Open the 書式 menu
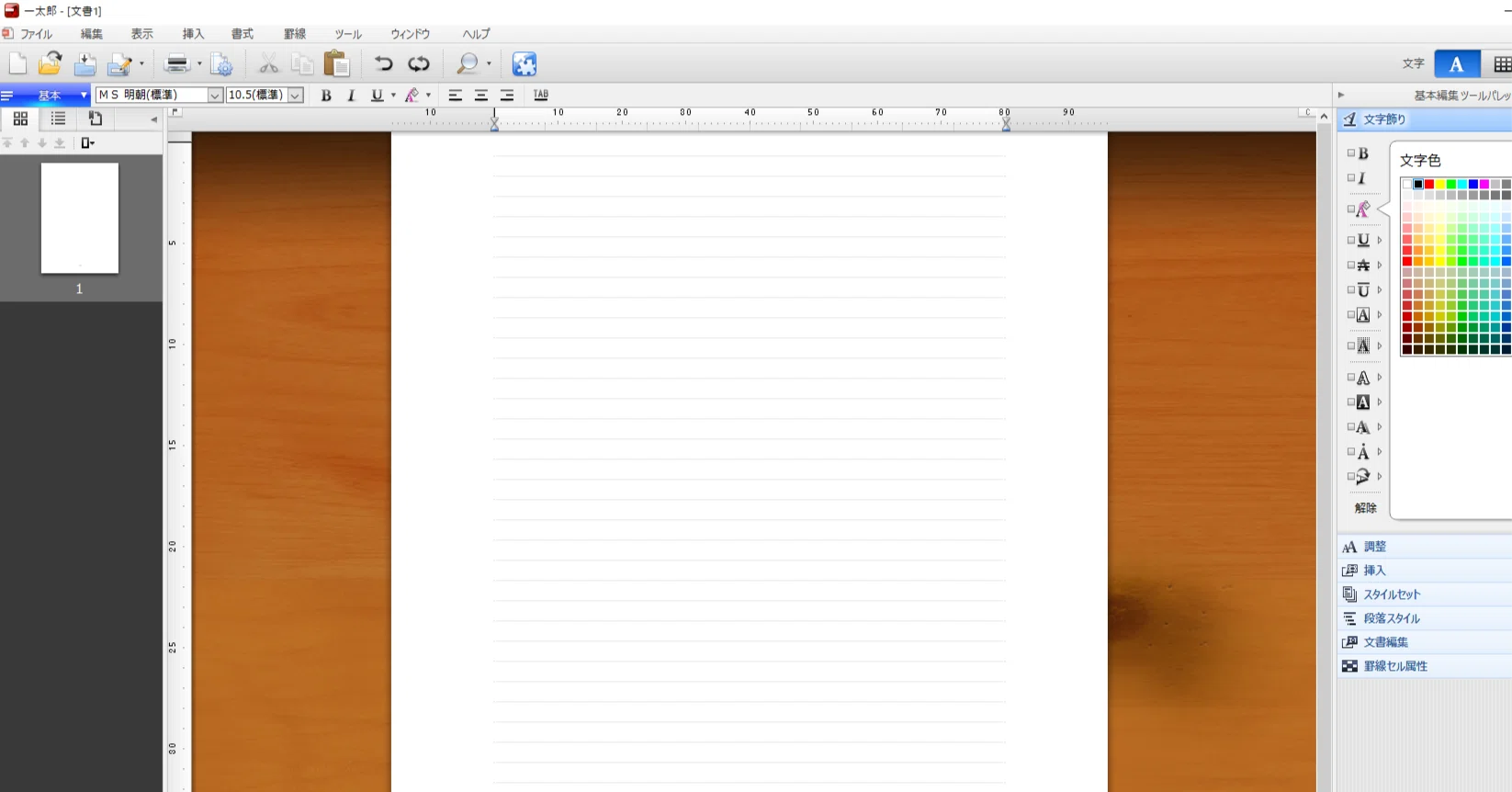Viewport: 1512px width, 792px height. [243, 34]
